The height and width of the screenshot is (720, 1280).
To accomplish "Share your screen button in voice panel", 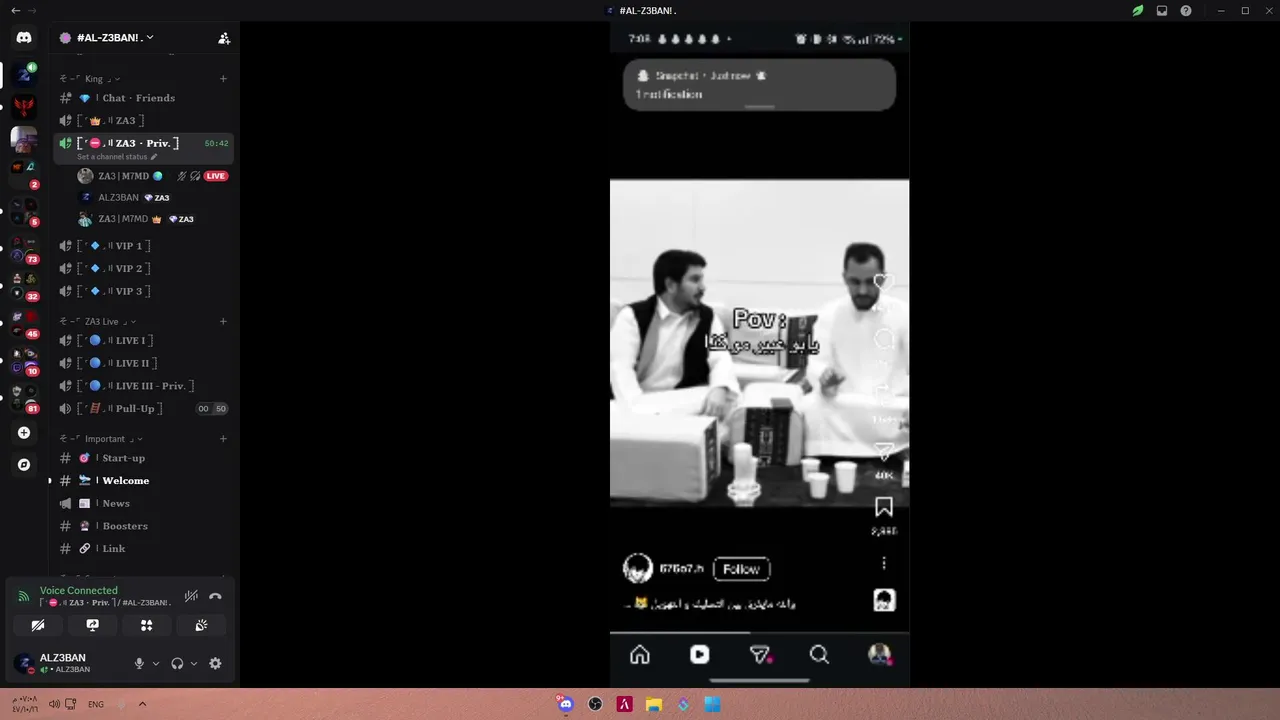I will point(92,625).
